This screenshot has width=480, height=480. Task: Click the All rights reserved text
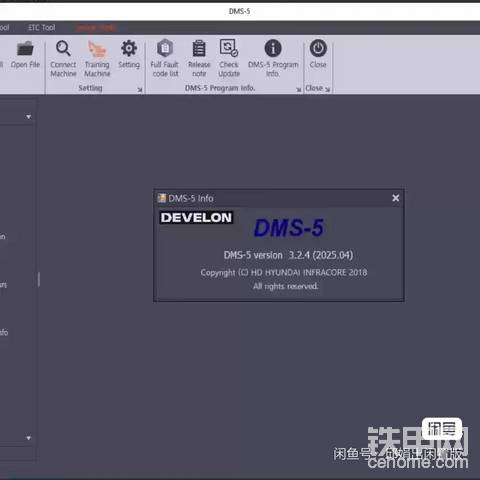point(285,286)
